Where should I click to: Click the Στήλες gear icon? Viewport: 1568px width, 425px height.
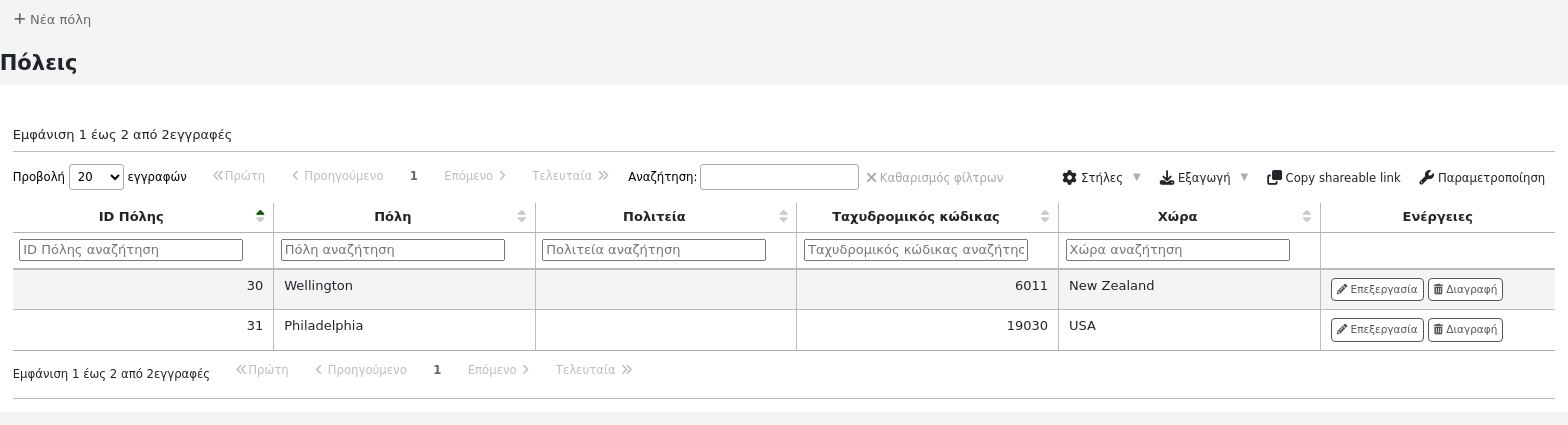click(x=1069, y=177)
